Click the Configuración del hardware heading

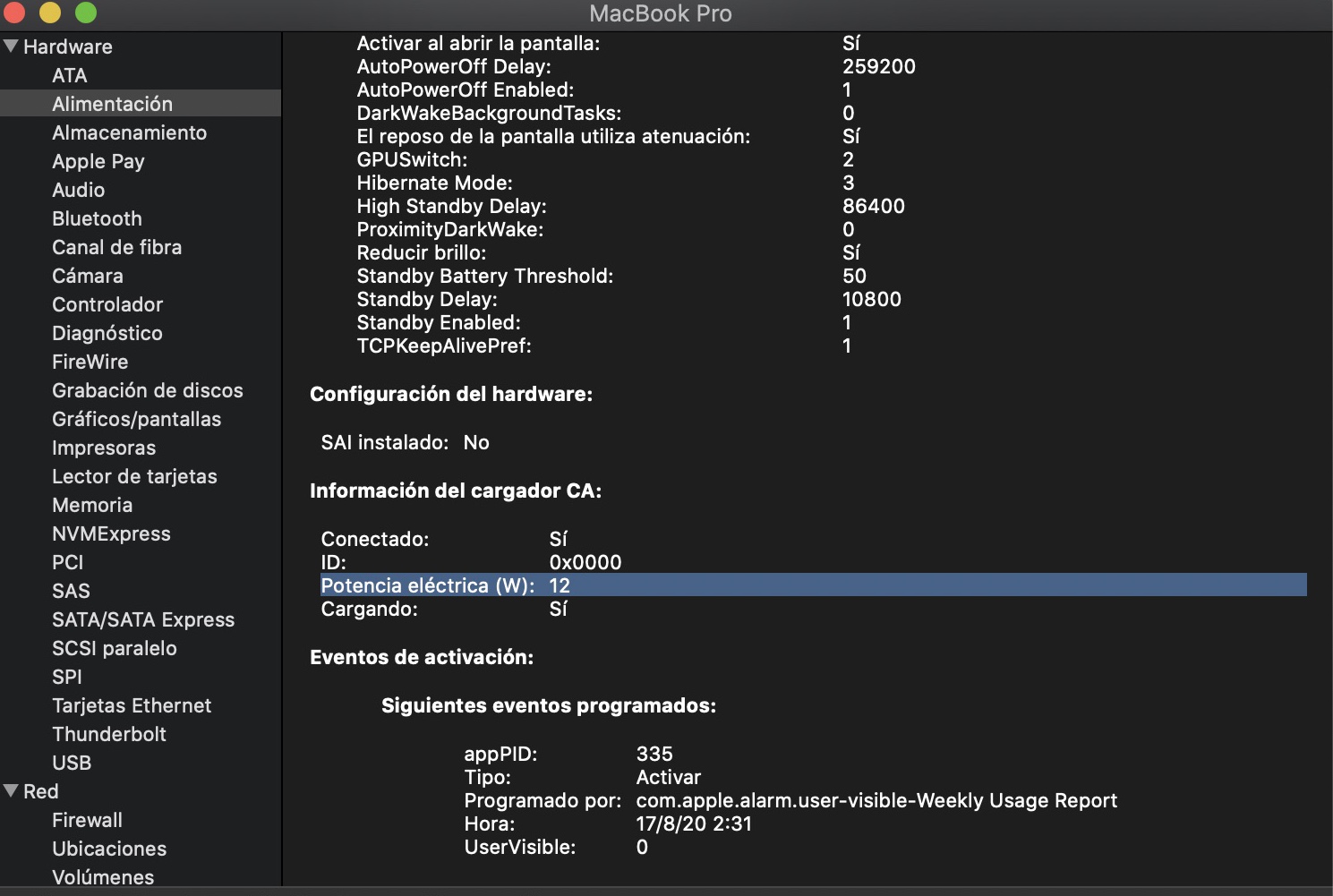point(451,394)
